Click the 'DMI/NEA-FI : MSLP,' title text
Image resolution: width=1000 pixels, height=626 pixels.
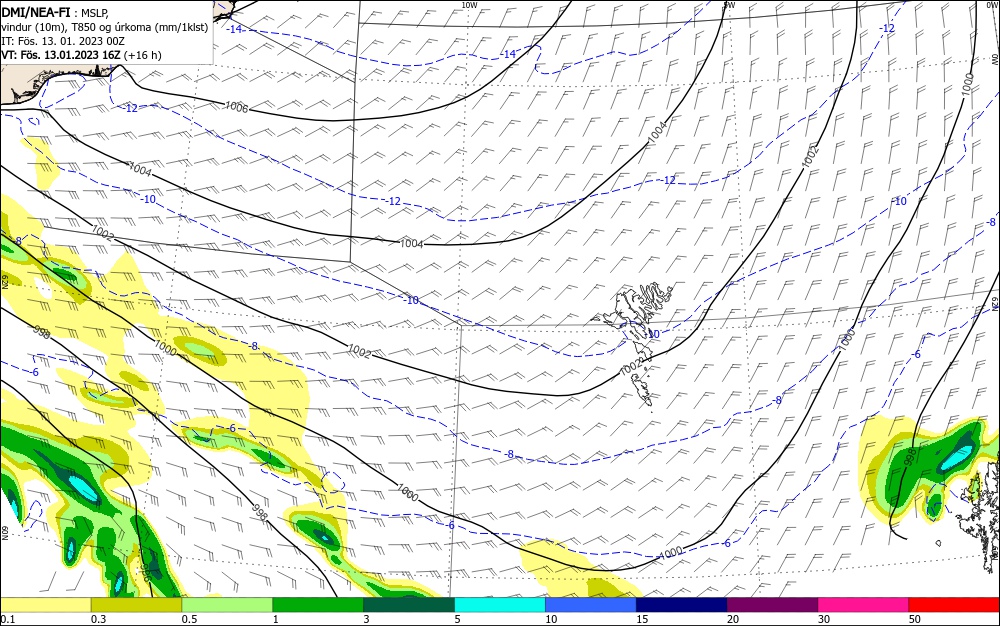coord(55,11)
